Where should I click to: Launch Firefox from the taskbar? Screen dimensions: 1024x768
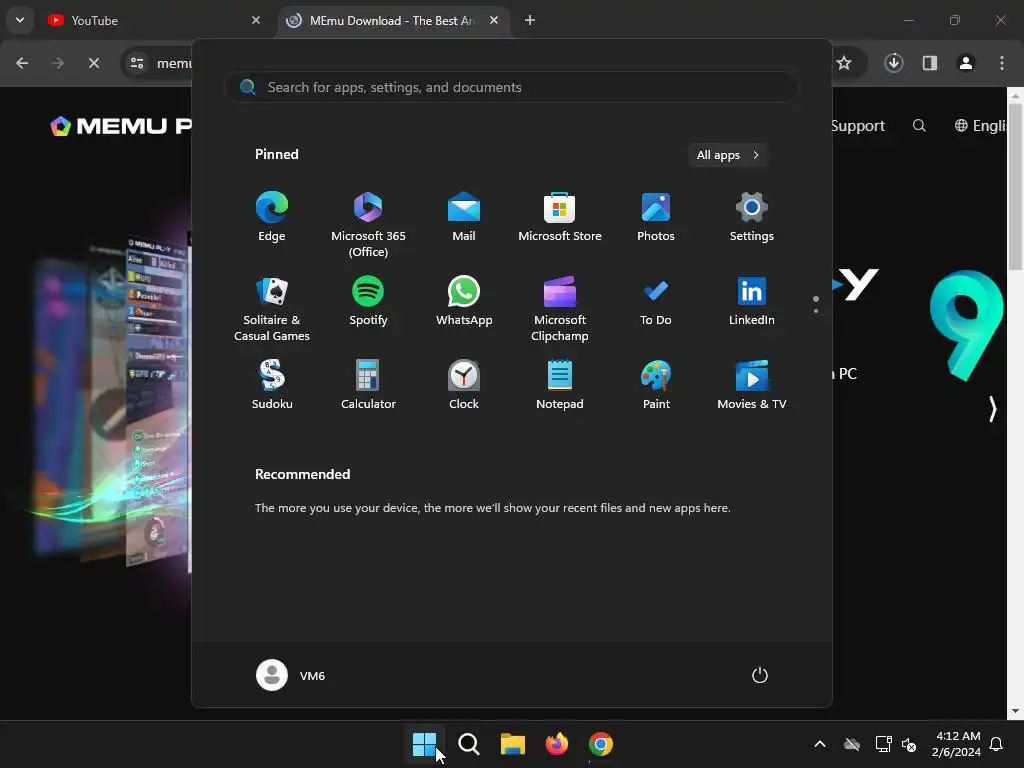[x=556, y=743]
